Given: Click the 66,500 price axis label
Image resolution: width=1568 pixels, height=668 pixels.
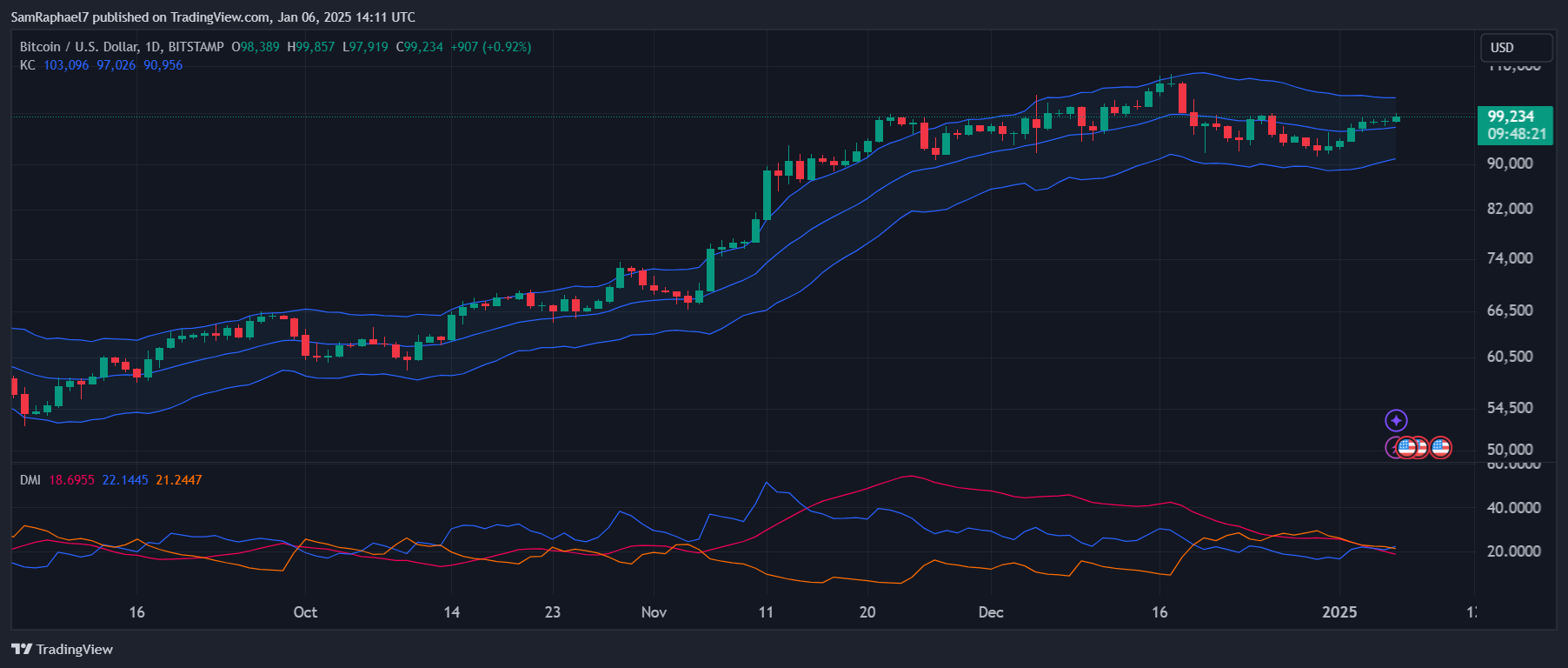Looking at the screenshot, I should [x=1510, y=311].
